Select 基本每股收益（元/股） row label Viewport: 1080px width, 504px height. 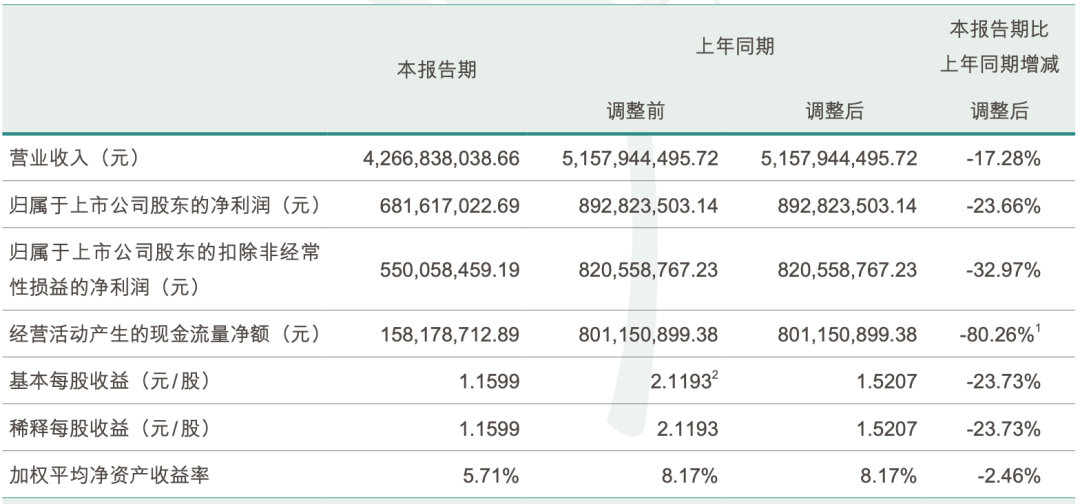point(110,381)
